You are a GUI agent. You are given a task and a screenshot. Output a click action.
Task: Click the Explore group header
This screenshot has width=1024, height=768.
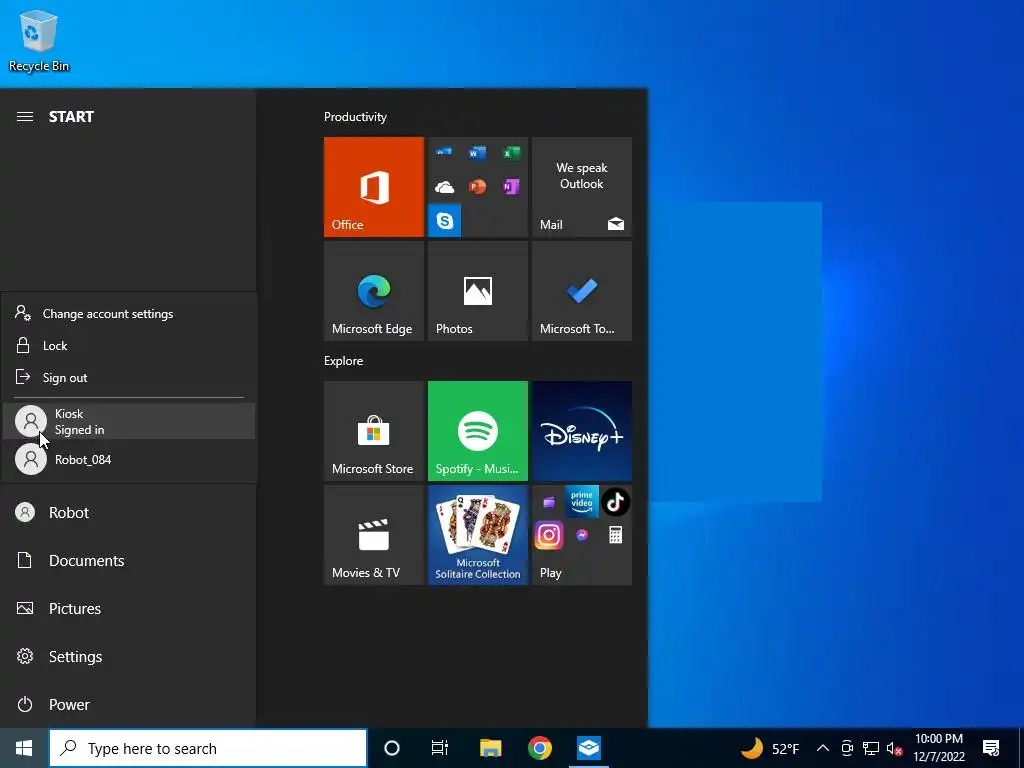point(344,360)
